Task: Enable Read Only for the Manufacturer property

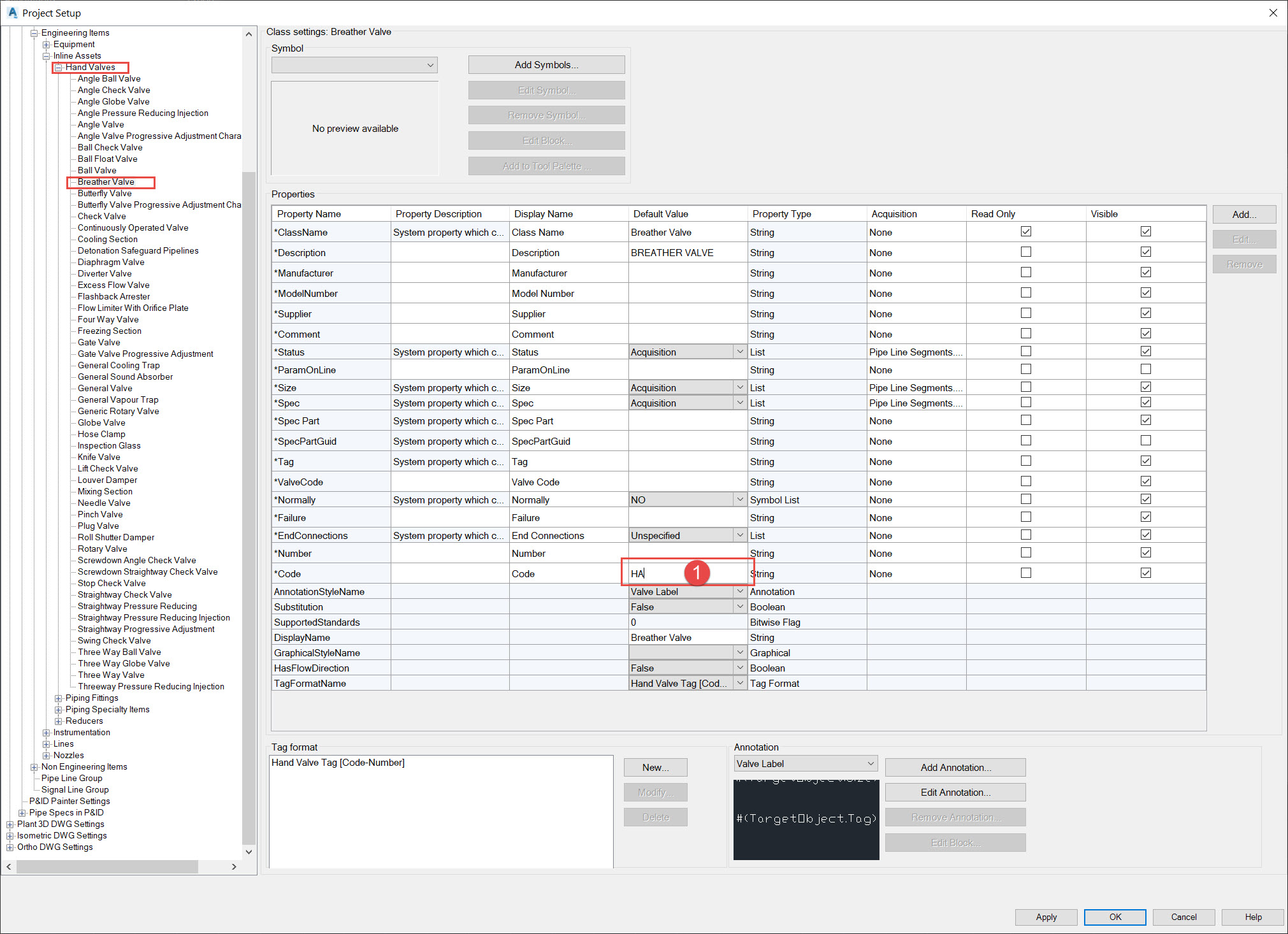Action: (x=1025, y=272)
